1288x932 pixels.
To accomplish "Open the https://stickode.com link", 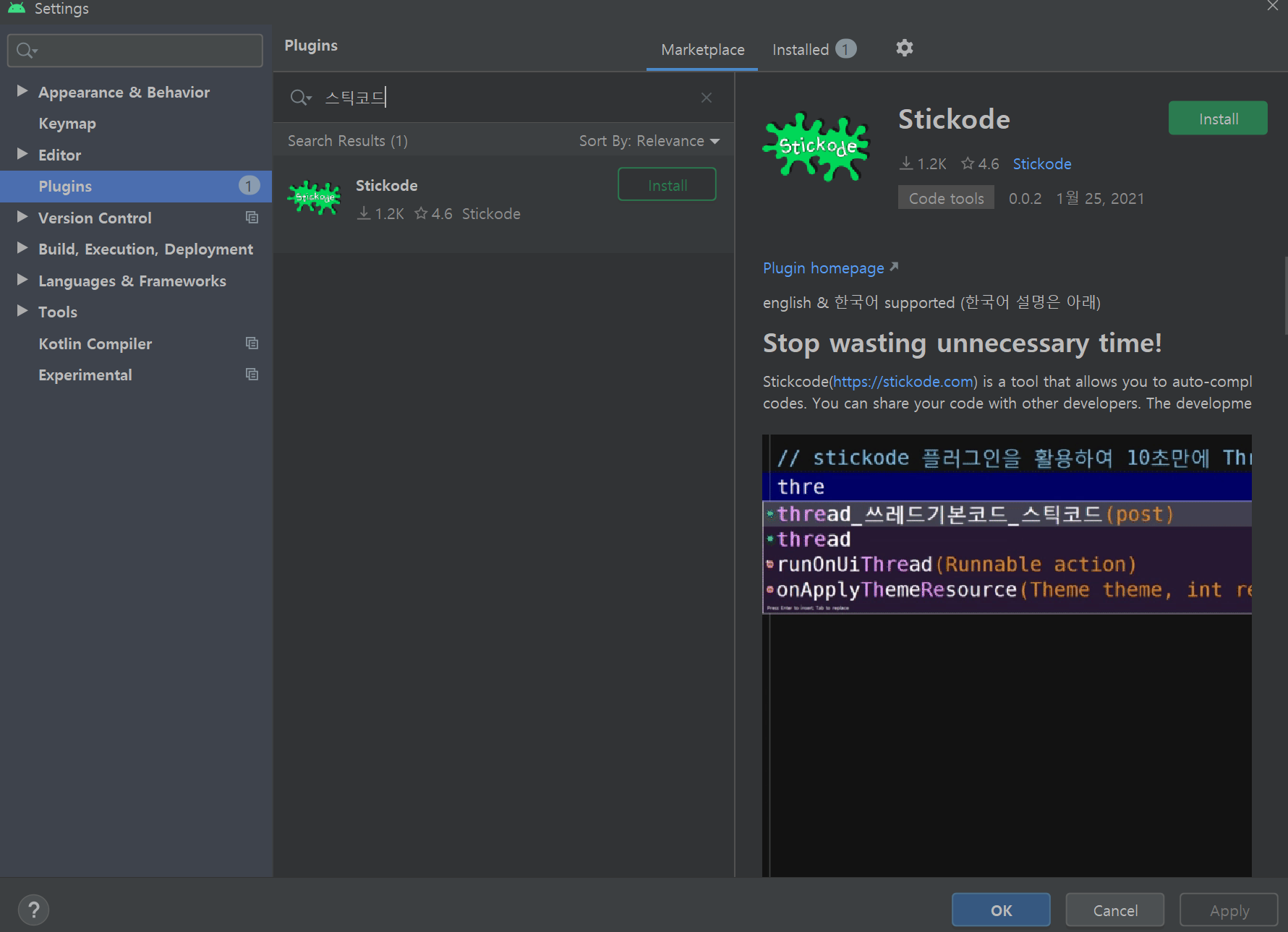I will (903, 382).
